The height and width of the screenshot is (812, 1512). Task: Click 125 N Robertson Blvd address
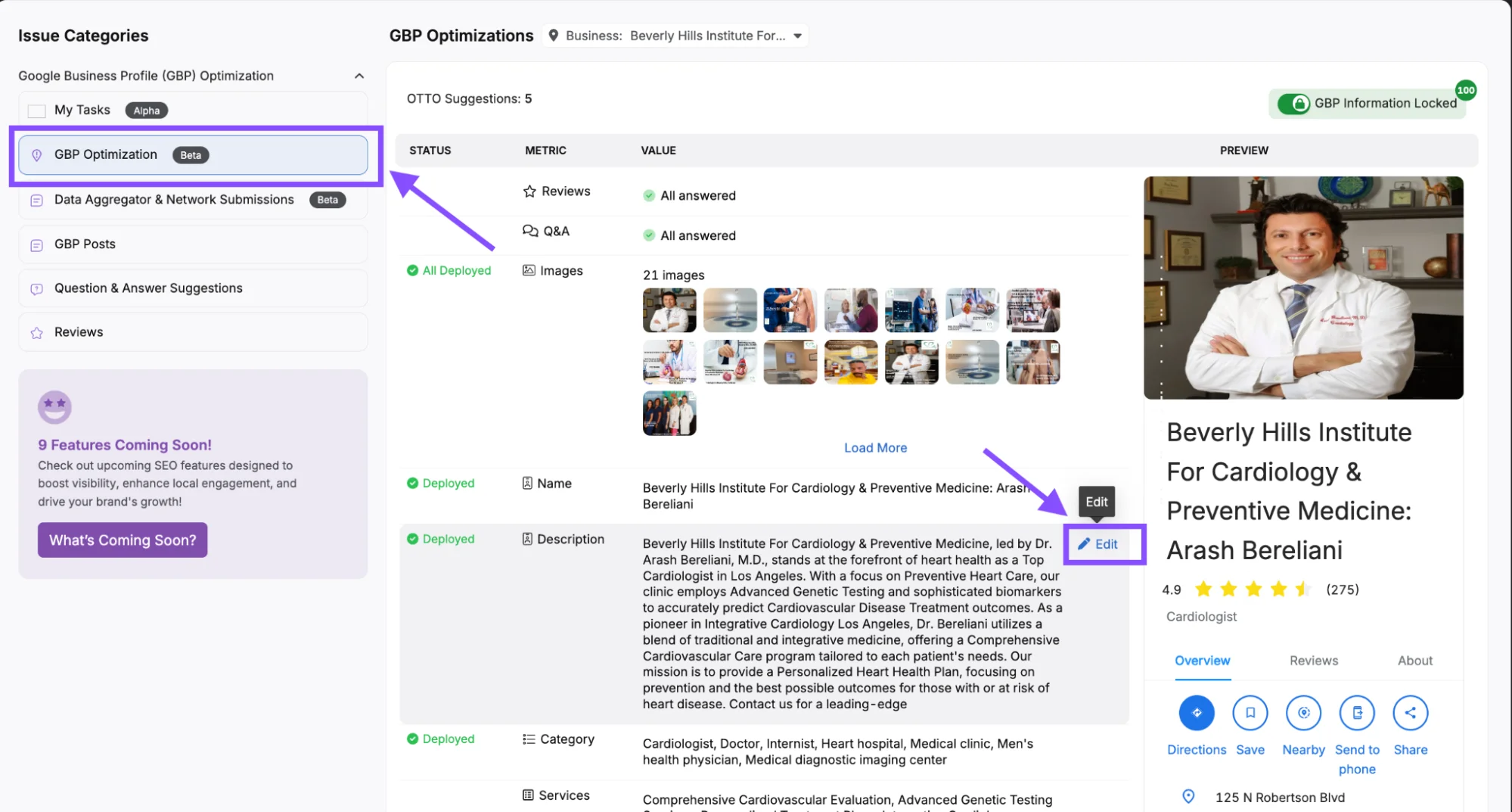pyautogui.click(x=1280, y=797)
